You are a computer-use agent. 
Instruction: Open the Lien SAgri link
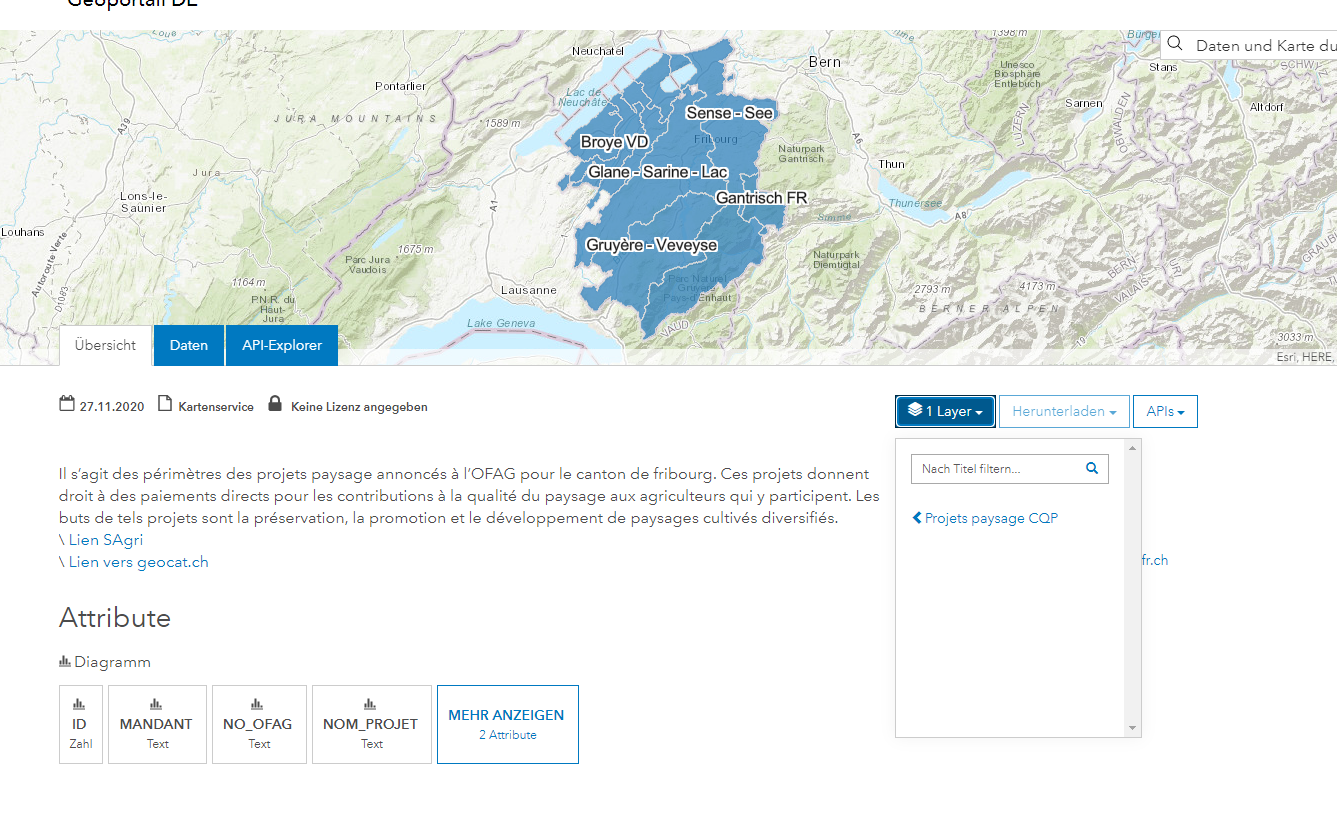pyautogui.click(x=106, y=540)
